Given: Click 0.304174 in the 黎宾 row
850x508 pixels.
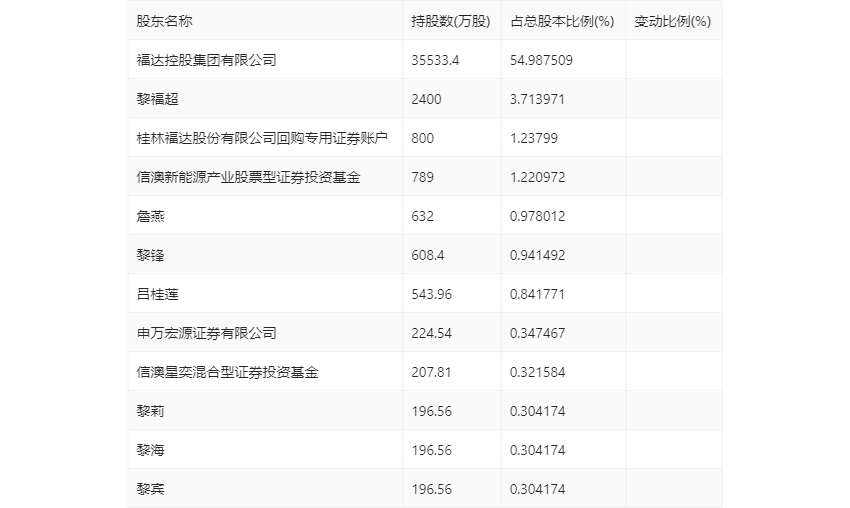Looking at the screenshot, I should 537,490.
